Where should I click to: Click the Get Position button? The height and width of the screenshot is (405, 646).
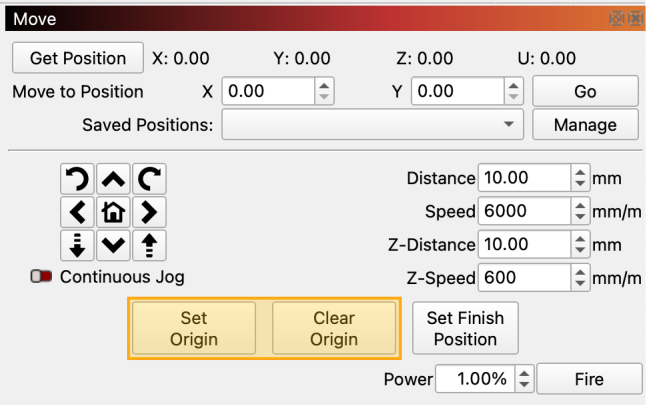pyautogui.click(x=78, y=58)
